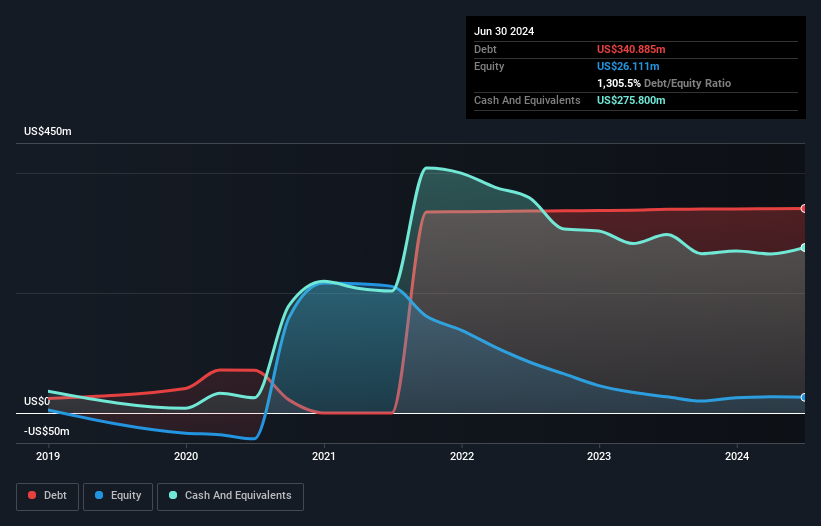This screenshot has width=821, height=526.
Task: Click the US$450m y-axis label
Action: coord(48,131)
